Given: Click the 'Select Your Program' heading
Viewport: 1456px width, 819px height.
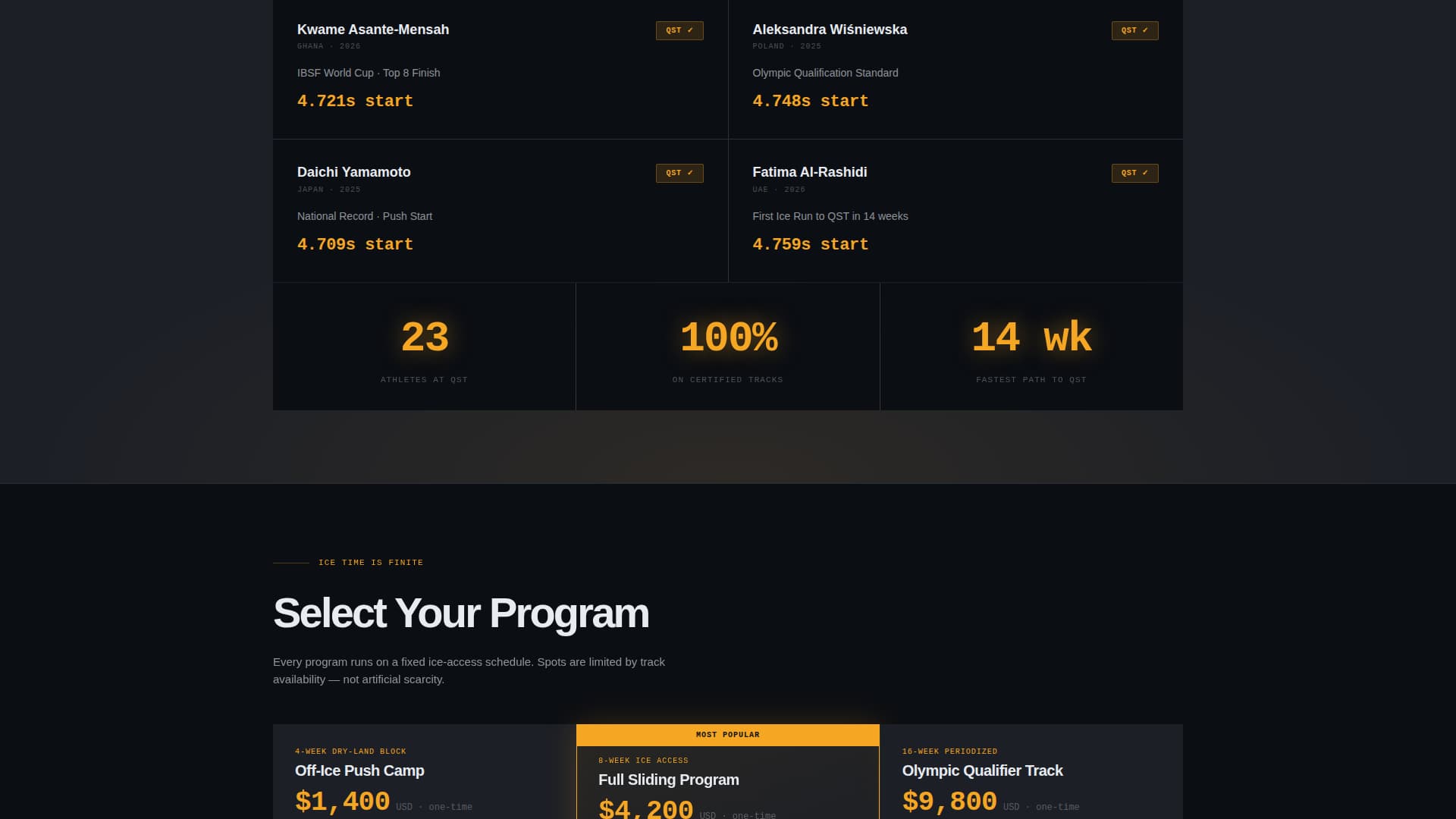Looking at the screenshot, I should [461, 613].
